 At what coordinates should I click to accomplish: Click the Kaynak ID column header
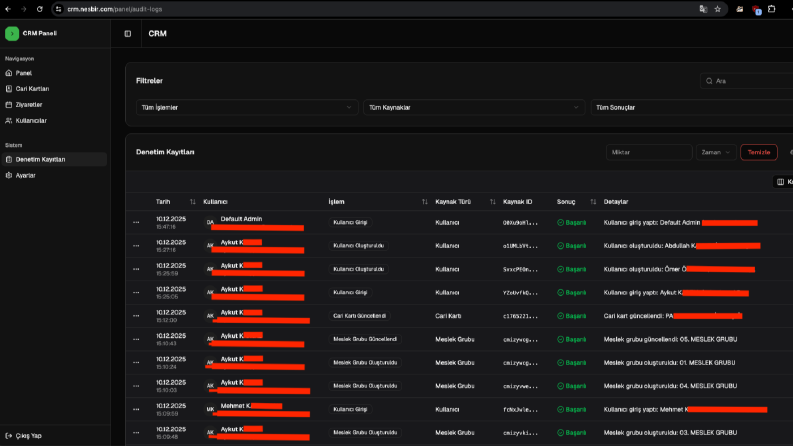point(517,202)
